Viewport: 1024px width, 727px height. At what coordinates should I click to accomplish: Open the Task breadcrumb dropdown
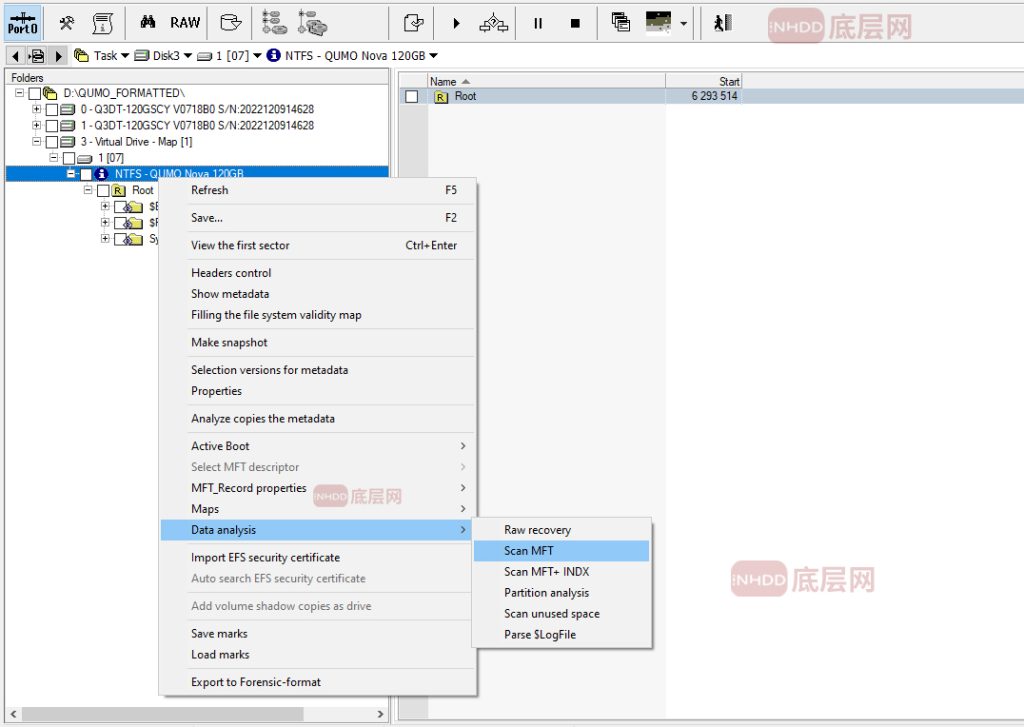pos(125,56)
